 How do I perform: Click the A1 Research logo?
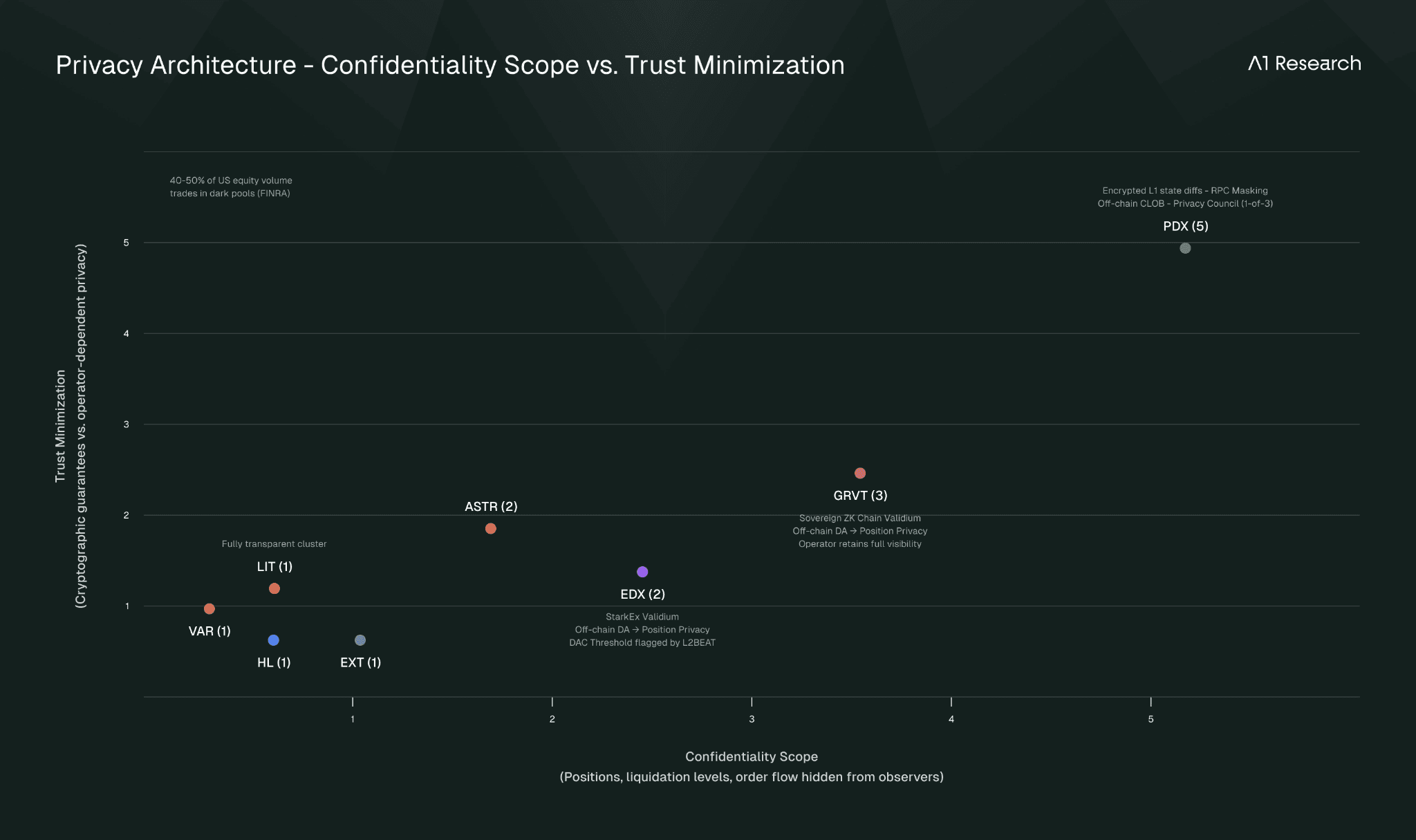click(1304, 64)
